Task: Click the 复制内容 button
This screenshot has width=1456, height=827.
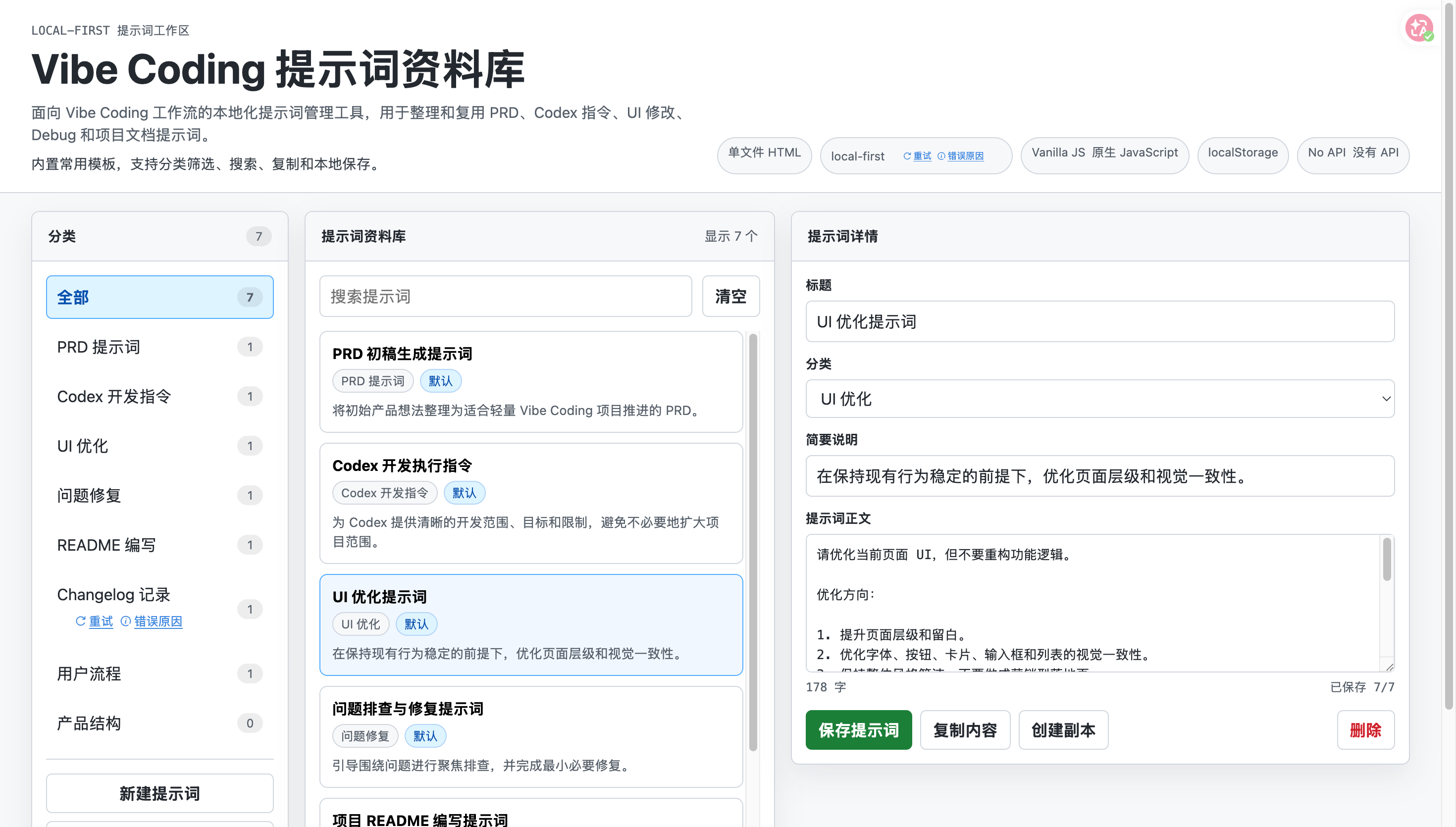Action: [965, 730]
